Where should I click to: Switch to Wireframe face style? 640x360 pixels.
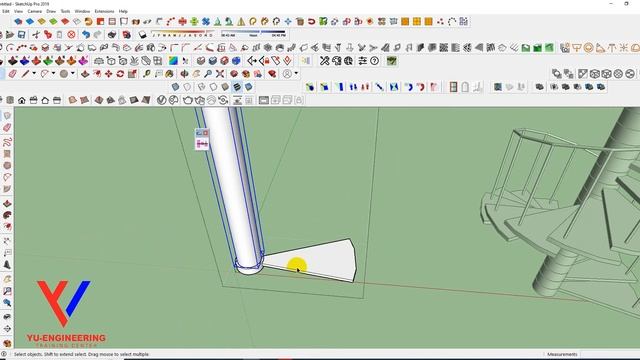tap(201, 87)
